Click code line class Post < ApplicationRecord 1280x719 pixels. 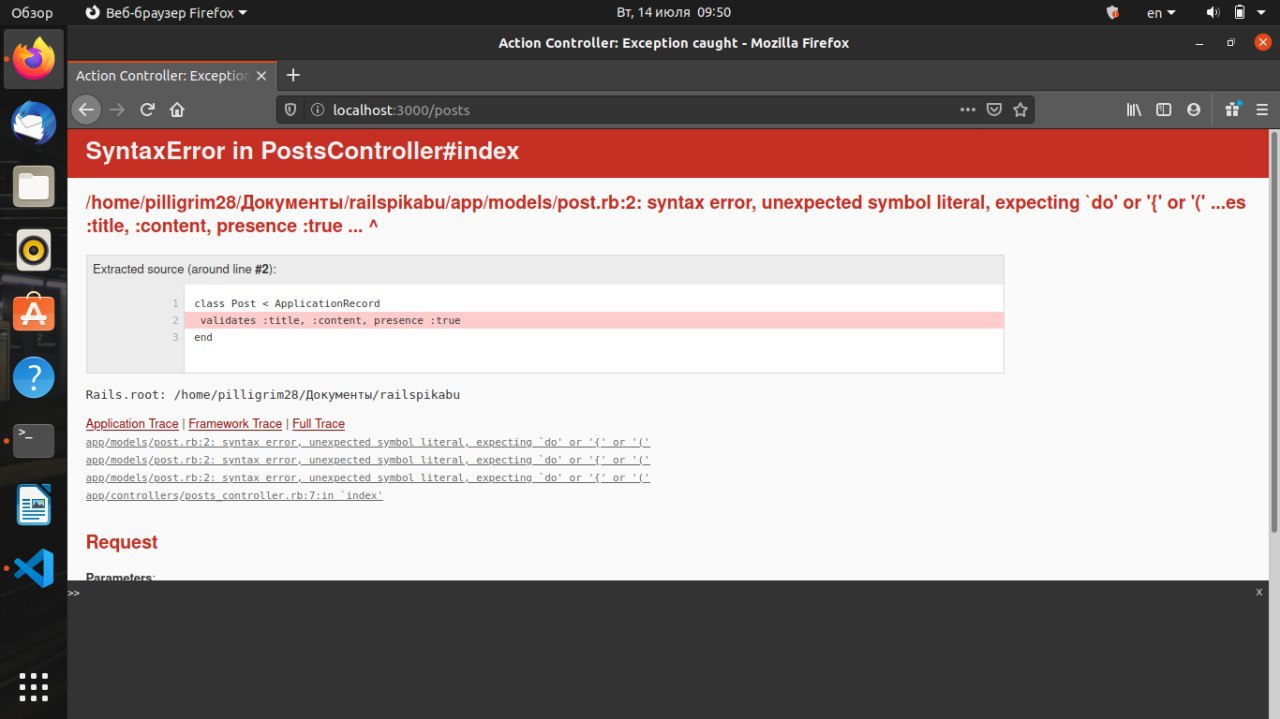(x=287, y=303)
